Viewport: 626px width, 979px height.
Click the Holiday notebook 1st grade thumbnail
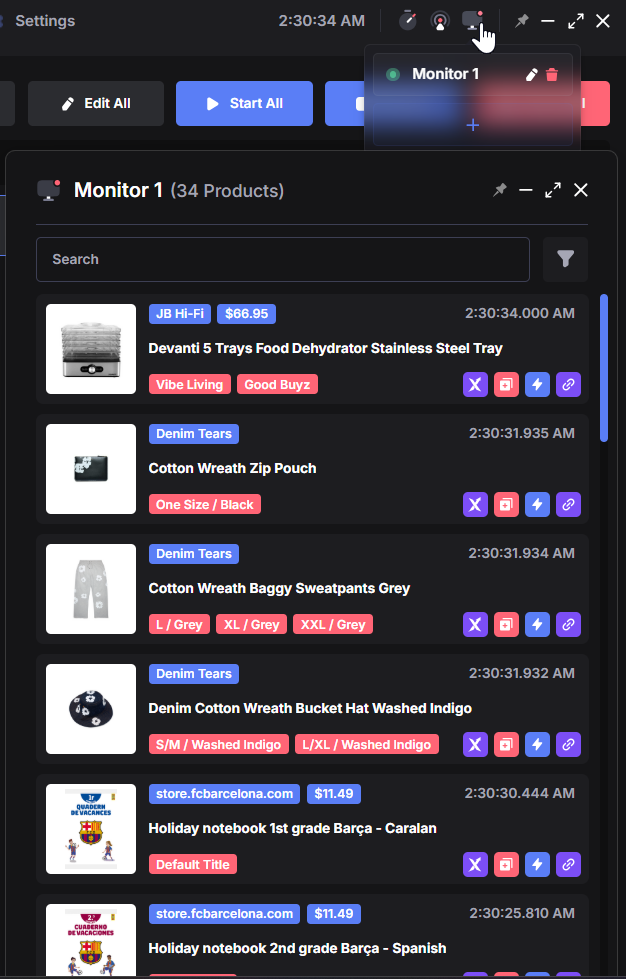(x=91, y=829)
